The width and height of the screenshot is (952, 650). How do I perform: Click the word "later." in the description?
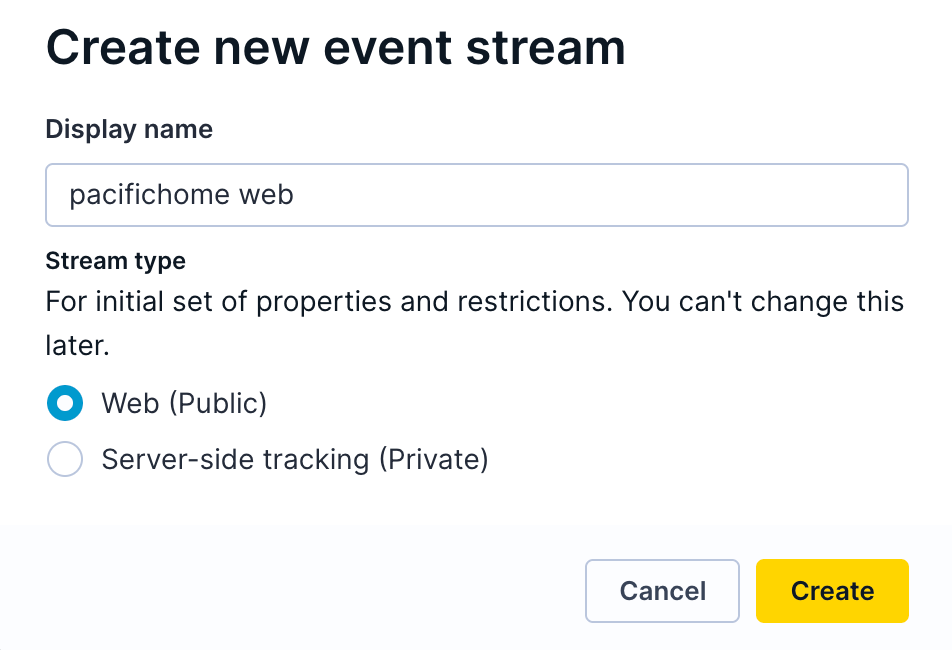(77, 345)
